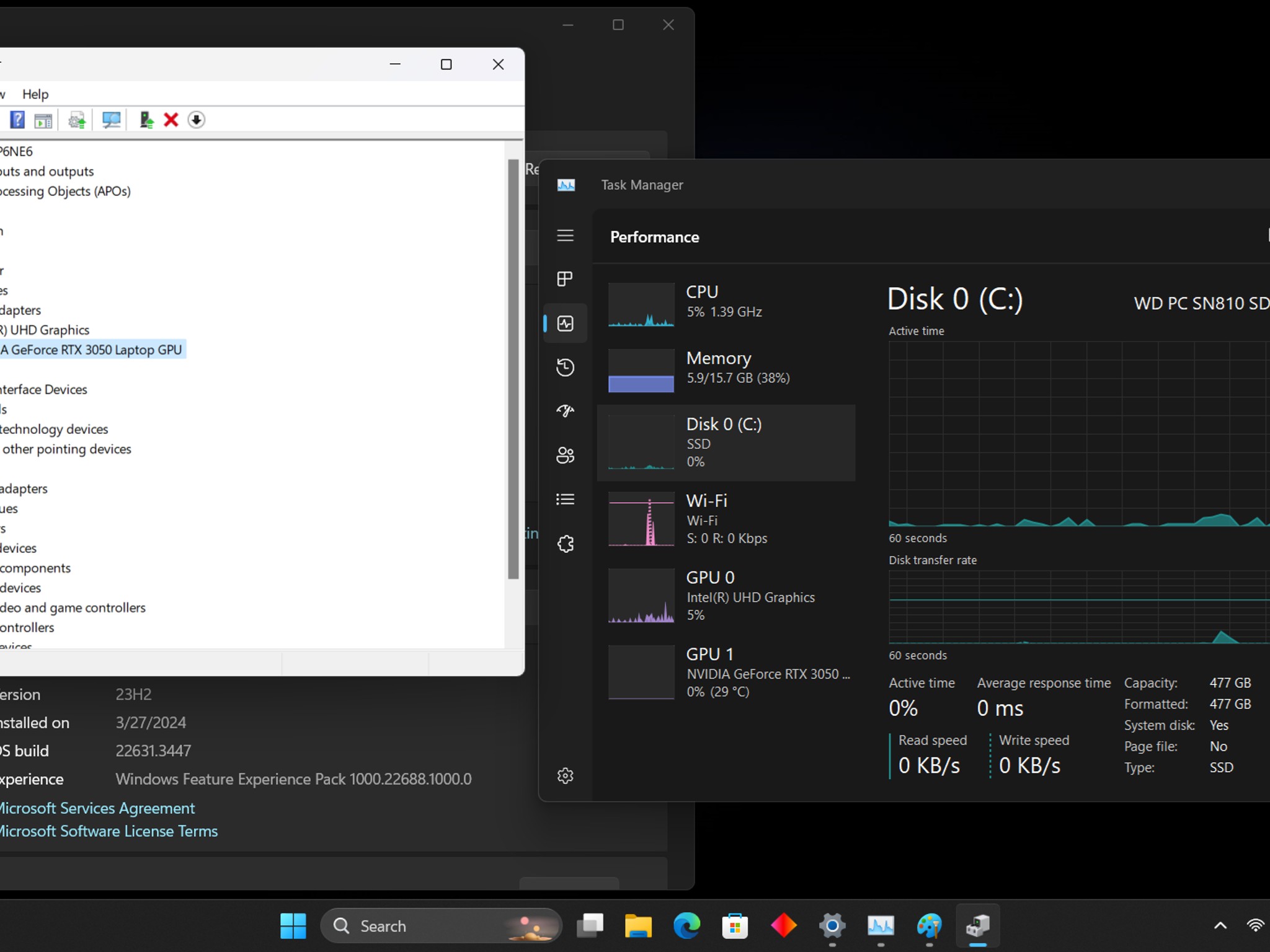Select Wi-Fi in the Performance list

tap(726, 519)
